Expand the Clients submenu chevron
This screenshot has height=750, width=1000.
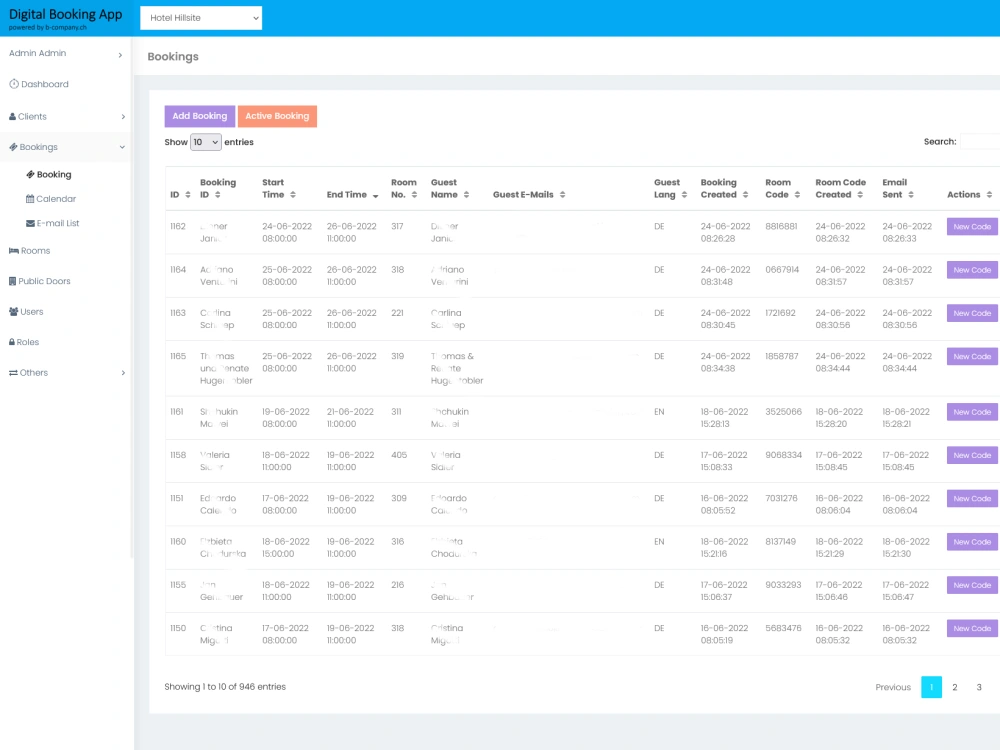click(x=123, y=117)
